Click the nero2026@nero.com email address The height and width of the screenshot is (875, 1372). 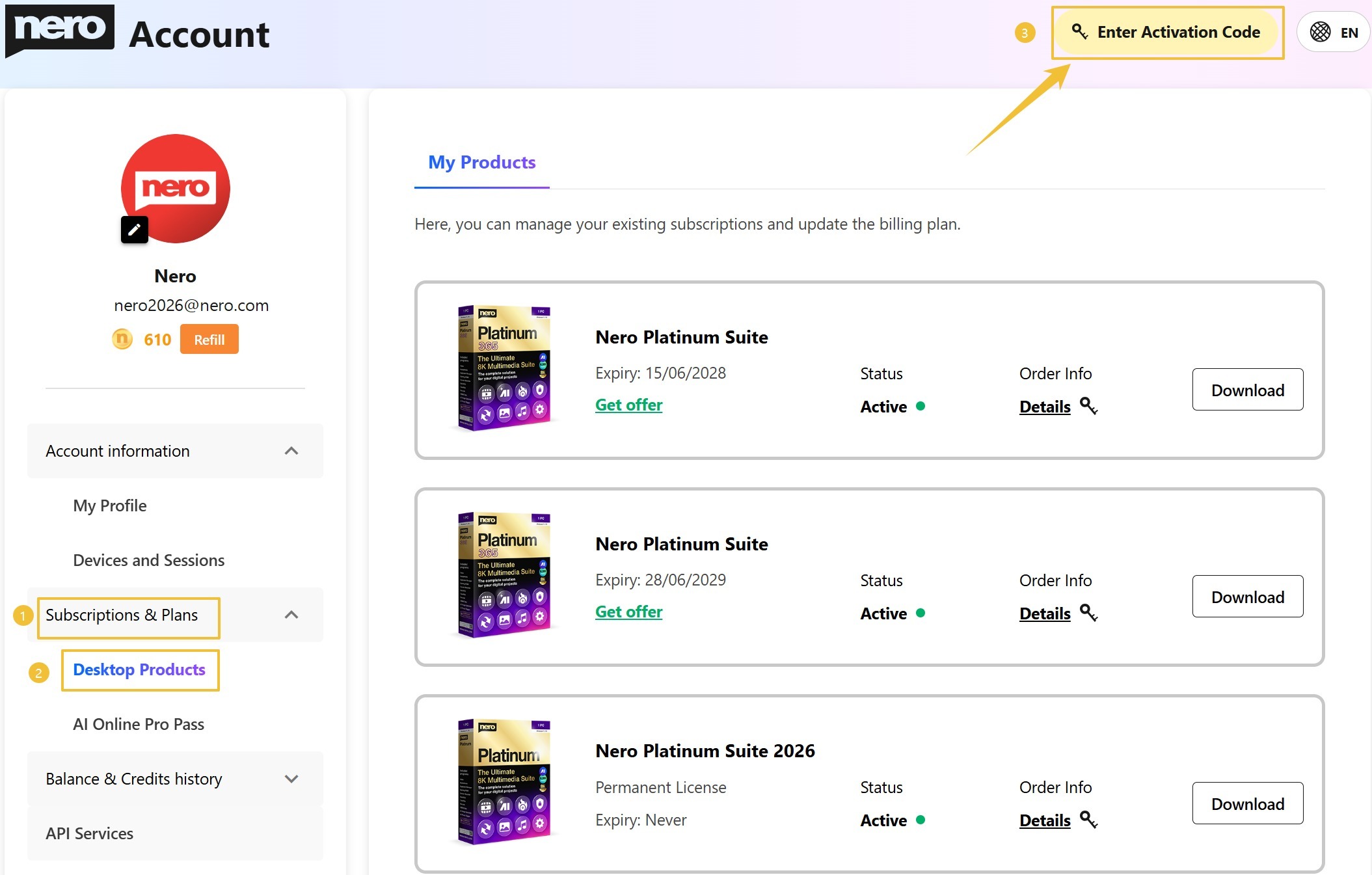coord(191,305)
